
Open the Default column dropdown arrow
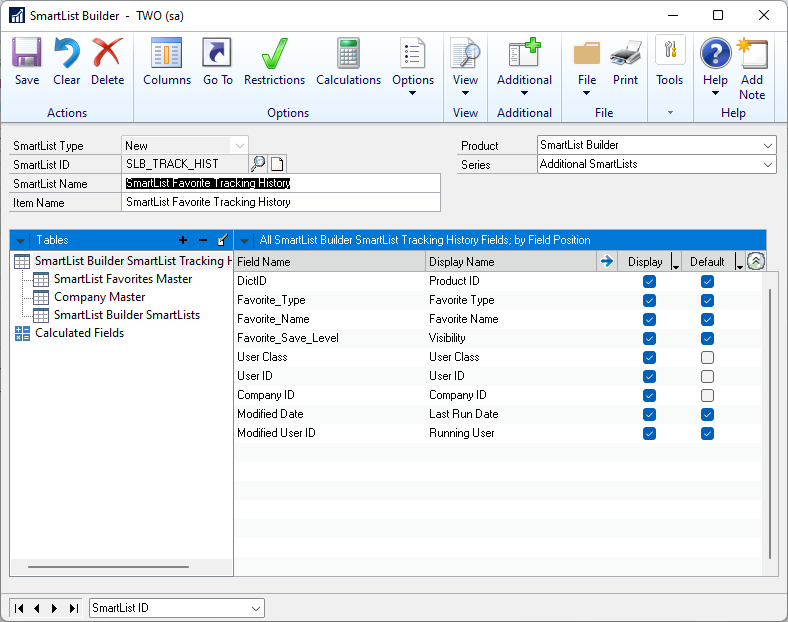[x=739, y=262]
